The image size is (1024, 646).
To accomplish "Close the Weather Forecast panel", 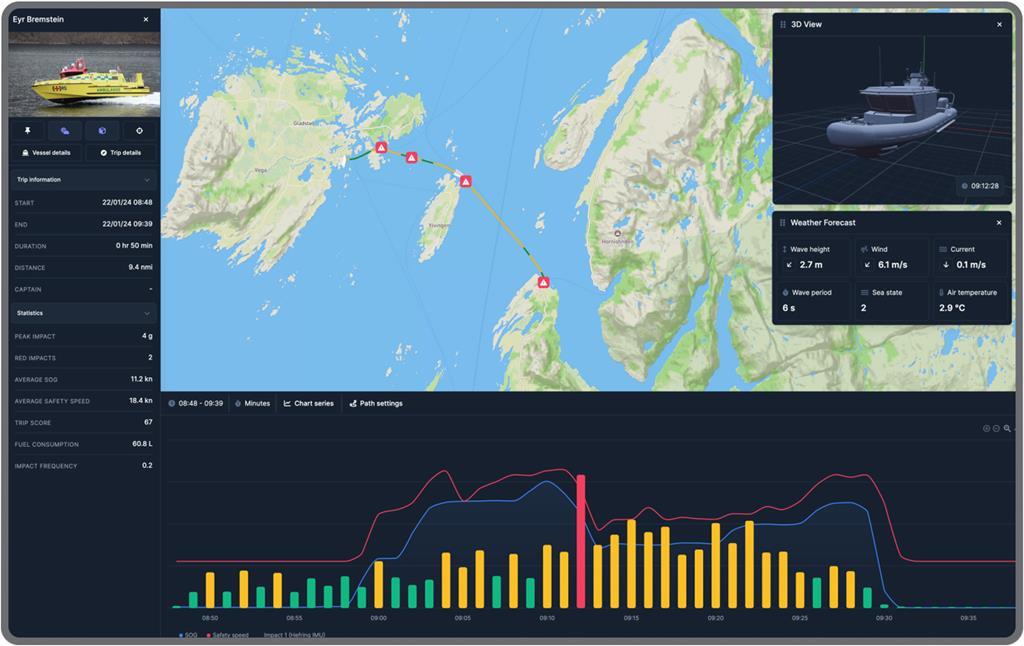I will (999, 223).
